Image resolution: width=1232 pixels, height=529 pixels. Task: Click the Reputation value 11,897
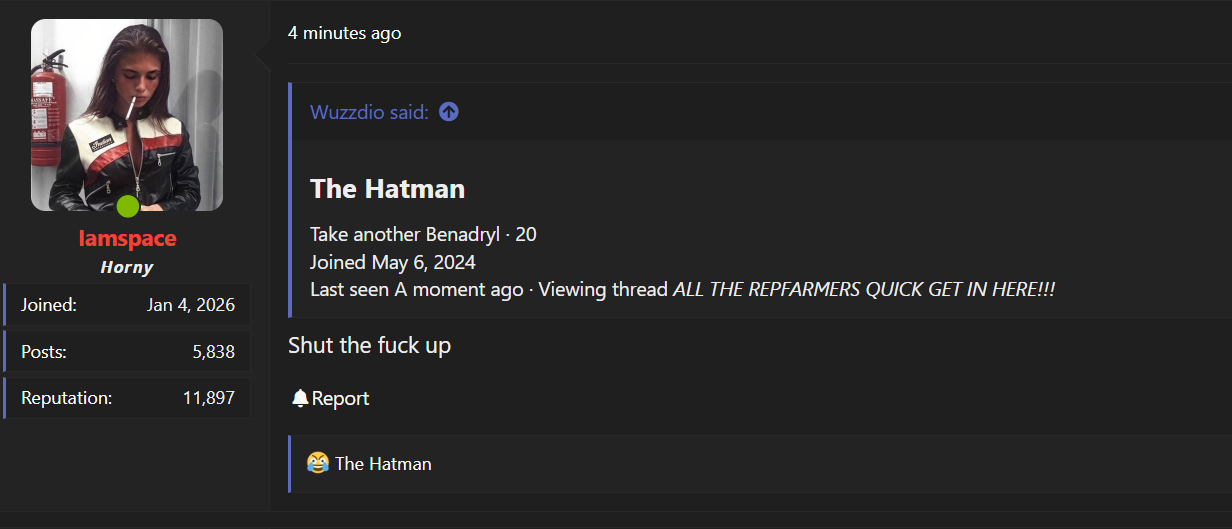pos(209,398)
